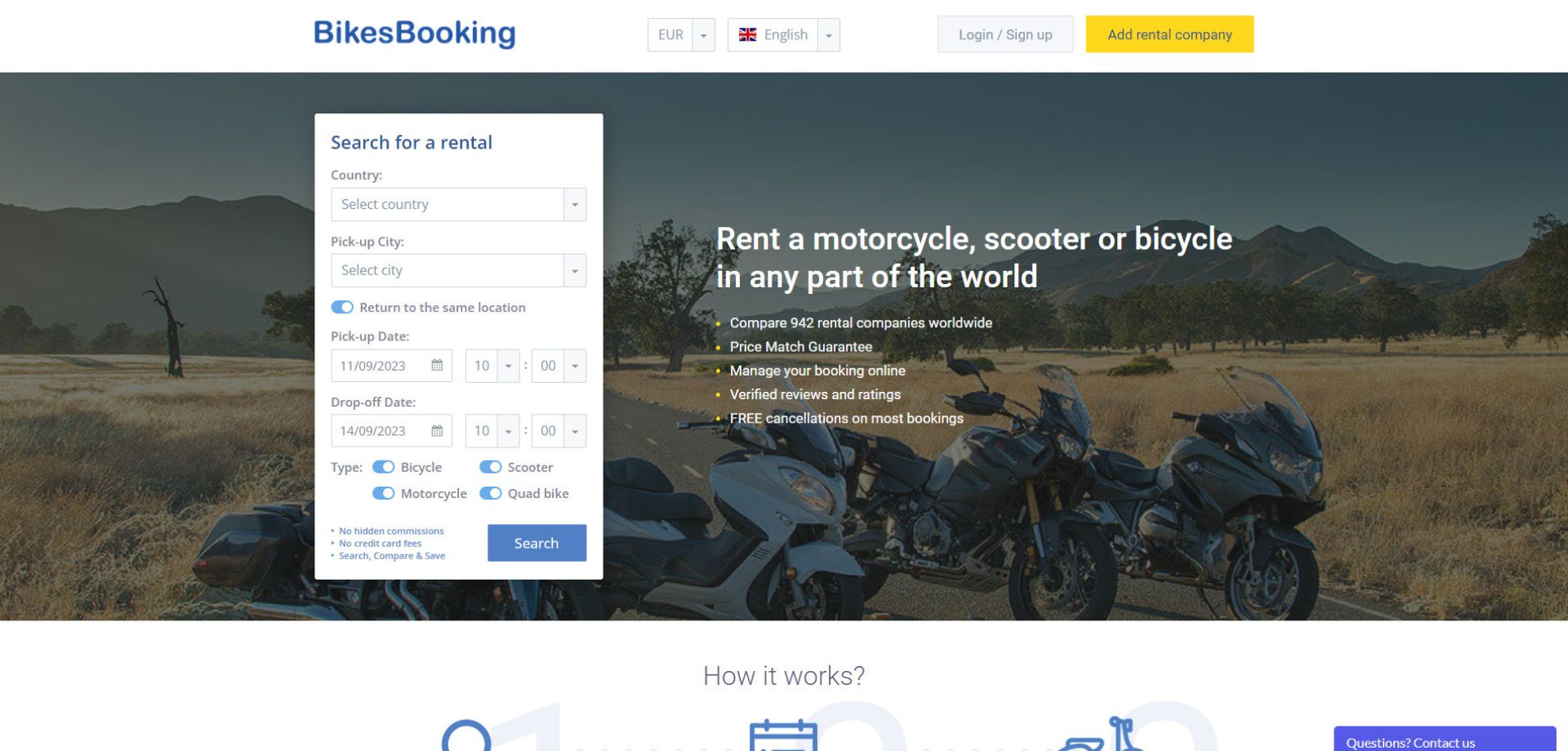Click the pick-up date calendar icon
This screenshot has width=1568, height=751.
click(436, 365)
